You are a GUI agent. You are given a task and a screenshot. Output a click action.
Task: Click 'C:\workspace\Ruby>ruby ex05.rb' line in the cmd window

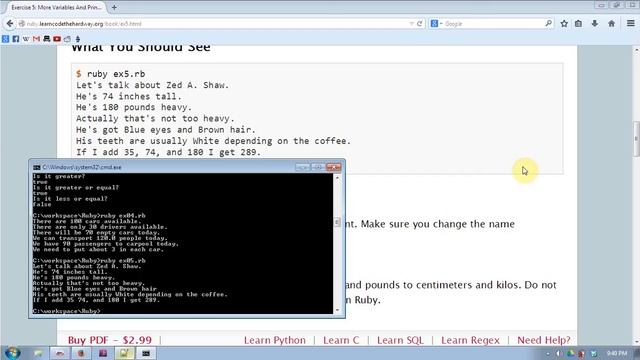click(89, 260)
